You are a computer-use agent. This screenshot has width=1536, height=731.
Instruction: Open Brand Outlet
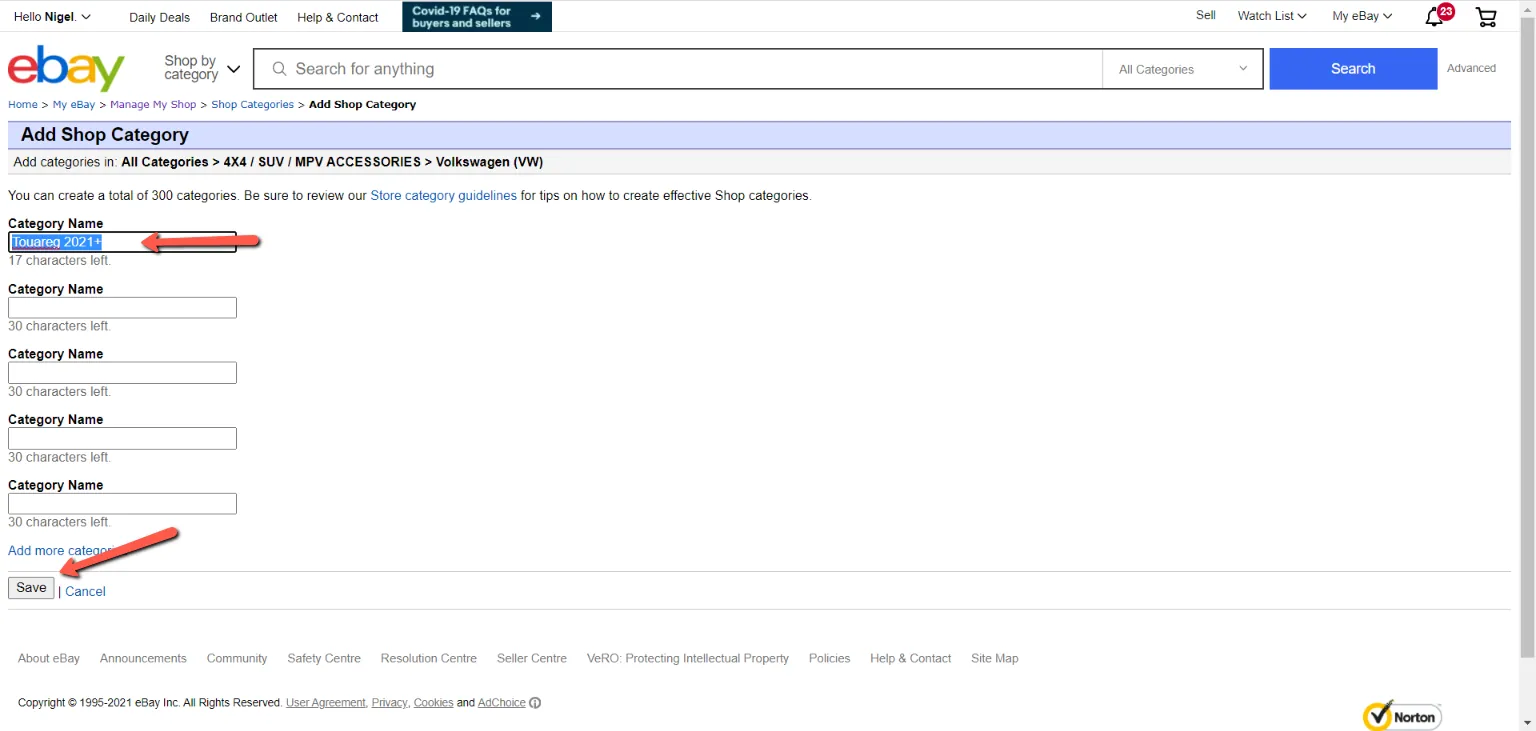click(244, 17)
